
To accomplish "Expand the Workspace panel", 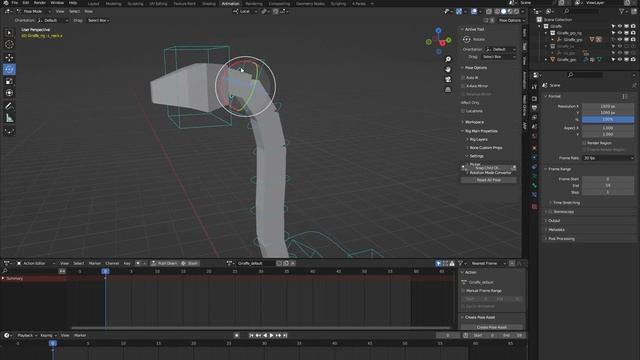I will point(474,122).
